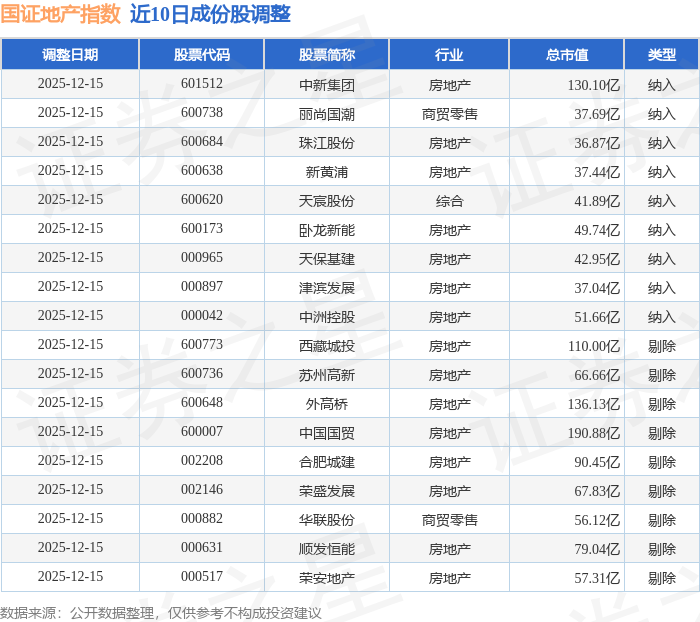Click market value 49.74亿
700x622 pixels.
[x=597, y=230]
